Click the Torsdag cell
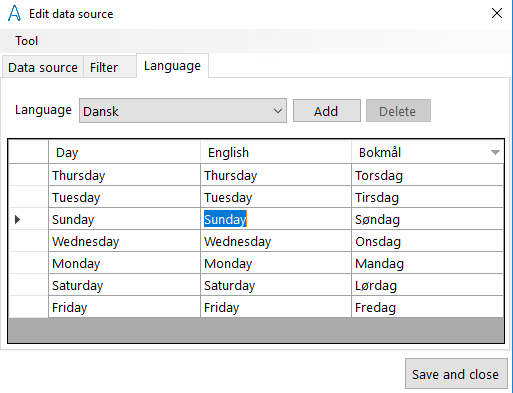 tap(427, 175)
